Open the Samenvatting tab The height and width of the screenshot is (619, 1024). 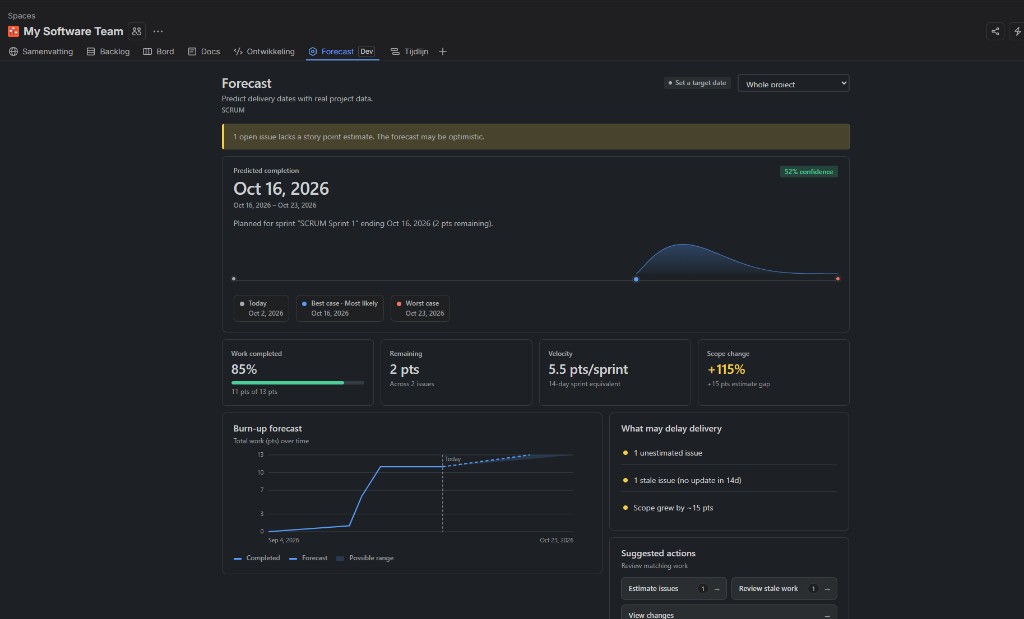tap(41, 52)
